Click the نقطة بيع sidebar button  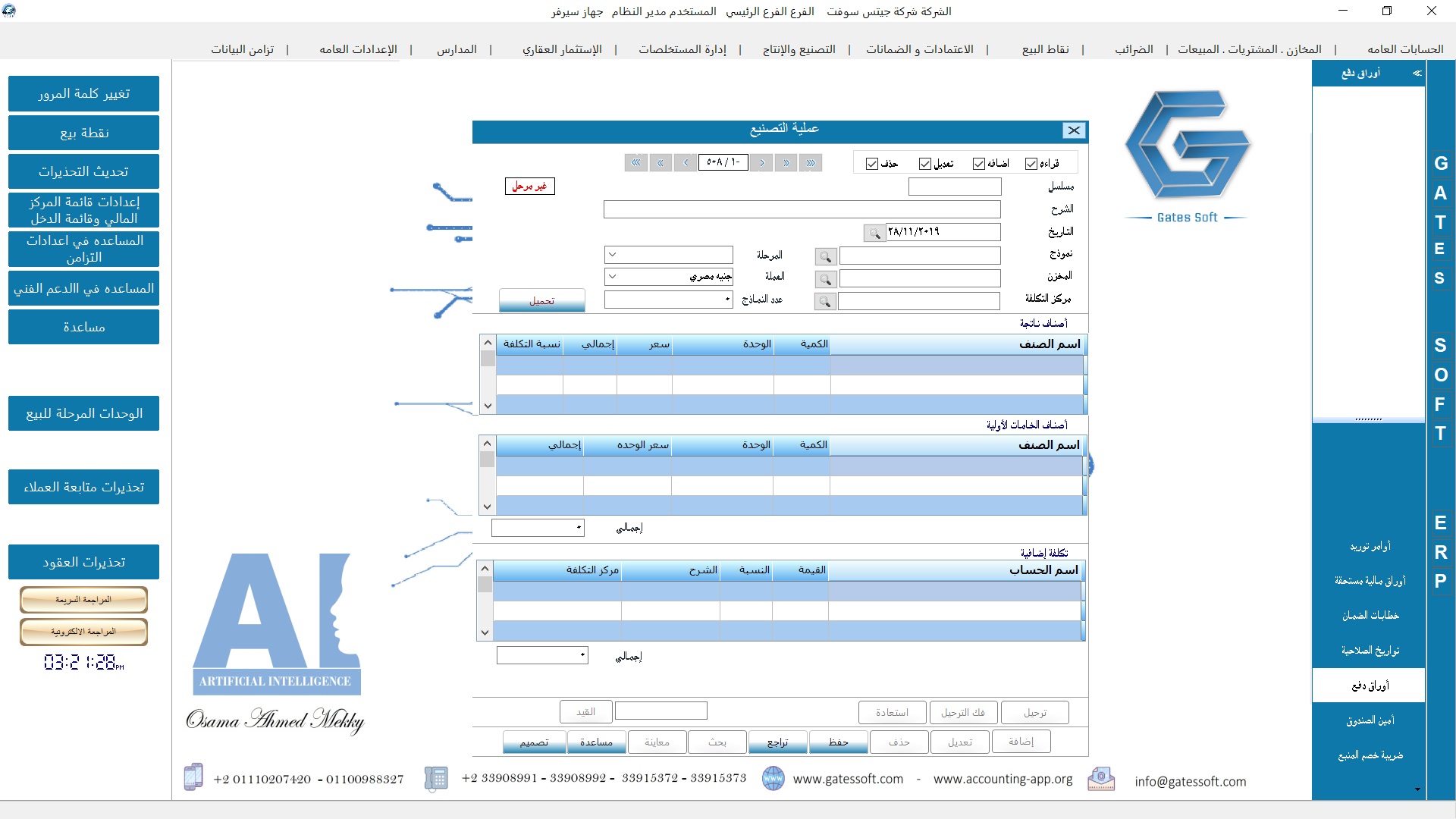tap(83, 133)
